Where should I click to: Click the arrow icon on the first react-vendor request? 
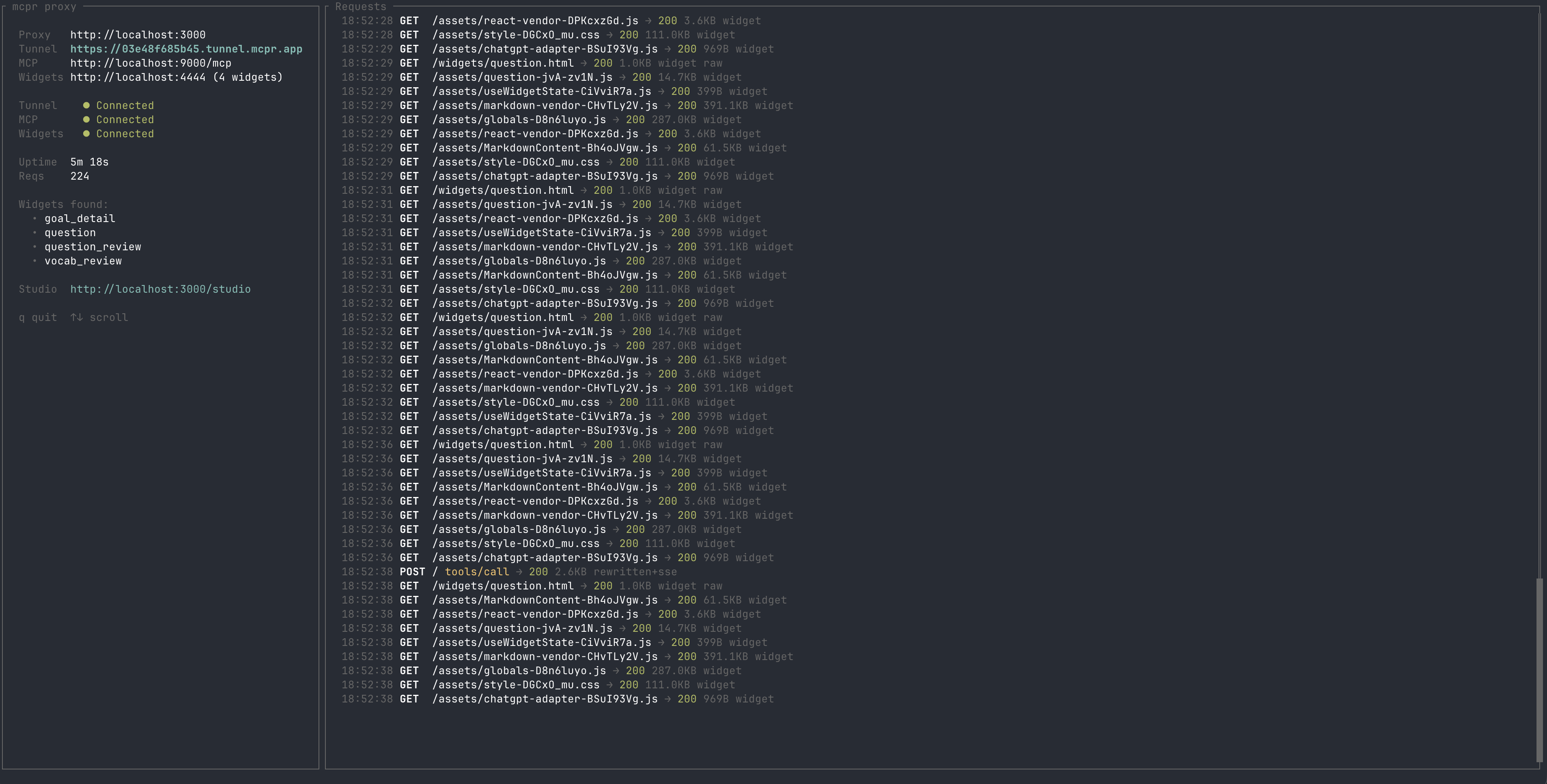[649, 21]
